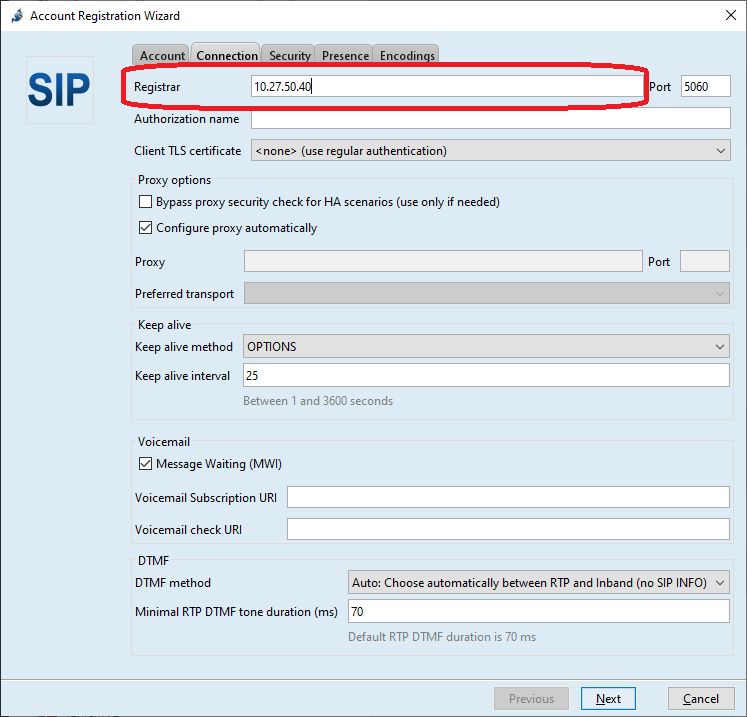Focus the Authorization name field
The width and height of the screenshot is (747, 717).
(490, 119)
